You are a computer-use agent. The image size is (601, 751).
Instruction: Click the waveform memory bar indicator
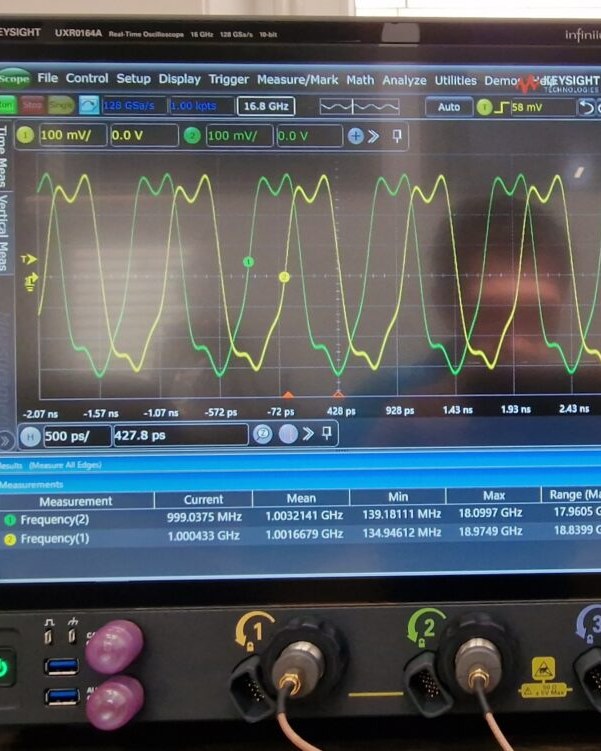coord(360,107)
